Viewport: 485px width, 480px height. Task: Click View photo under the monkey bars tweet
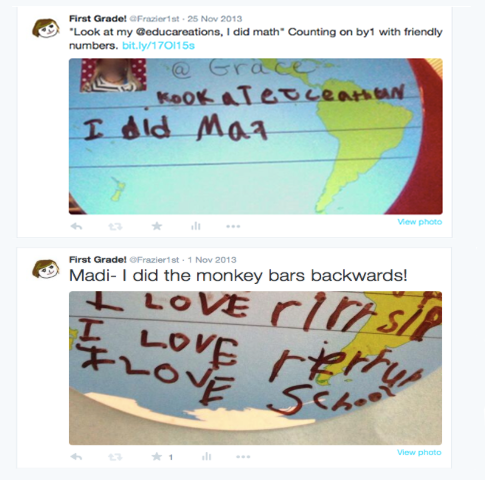tap(419, 452)
